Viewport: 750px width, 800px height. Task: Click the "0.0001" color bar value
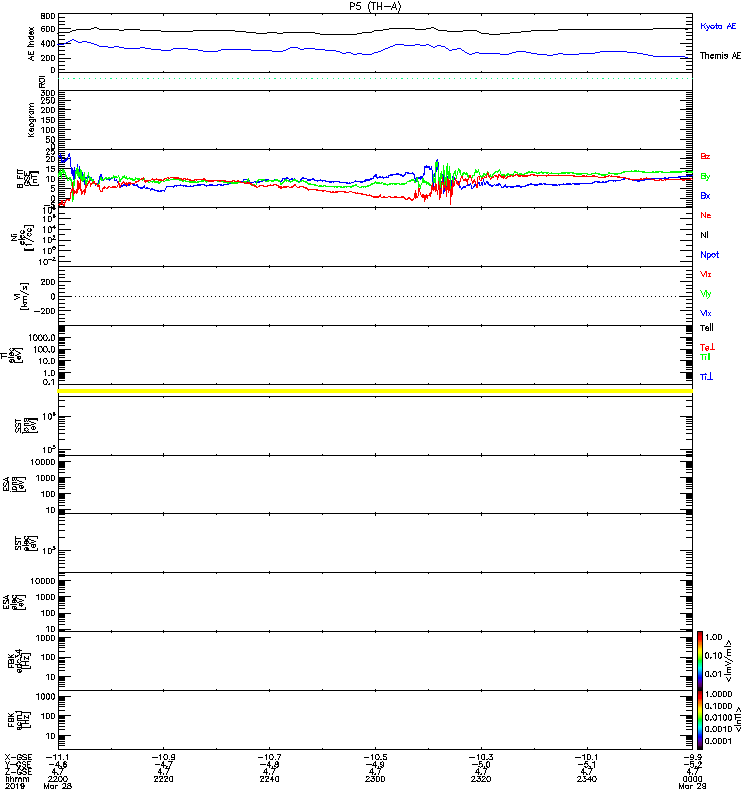coord(718,741)
